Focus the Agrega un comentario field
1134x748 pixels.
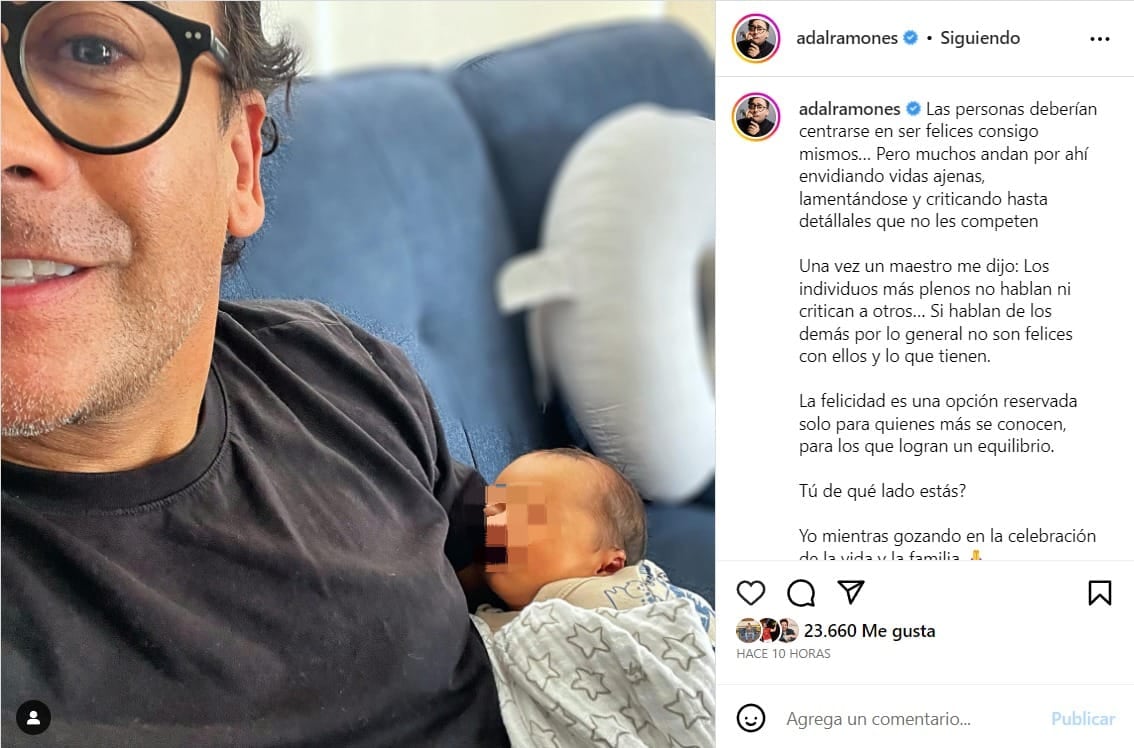coord(911,718)
